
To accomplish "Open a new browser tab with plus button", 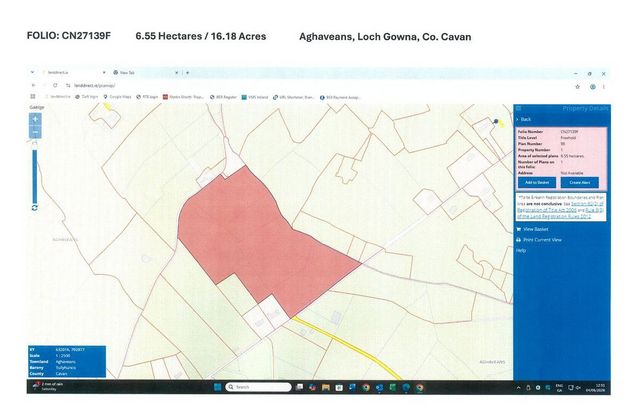I will pos(187,72).
